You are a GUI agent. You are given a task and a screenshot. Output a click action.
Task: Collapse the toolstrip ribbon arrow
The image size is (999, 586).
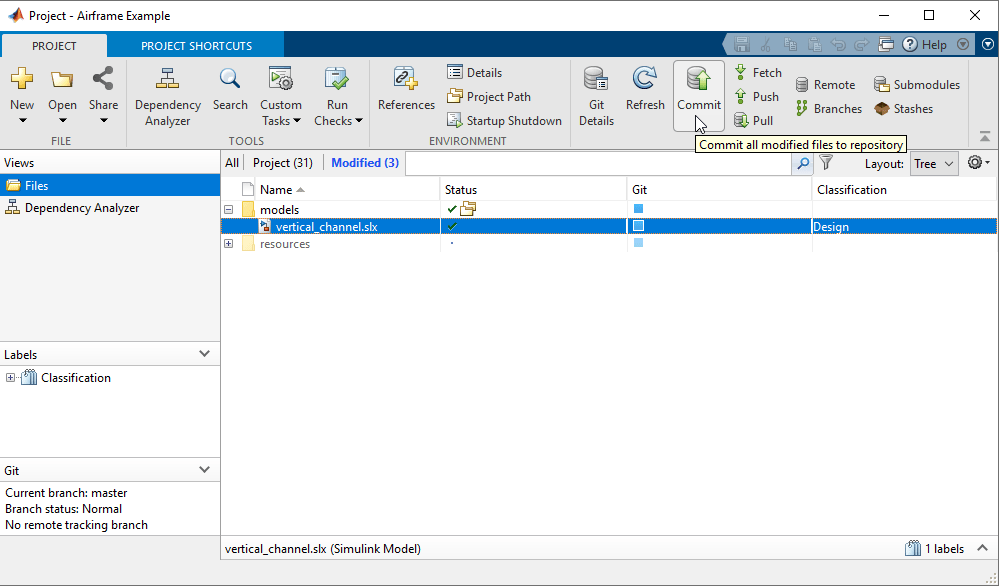pos(985,137)
